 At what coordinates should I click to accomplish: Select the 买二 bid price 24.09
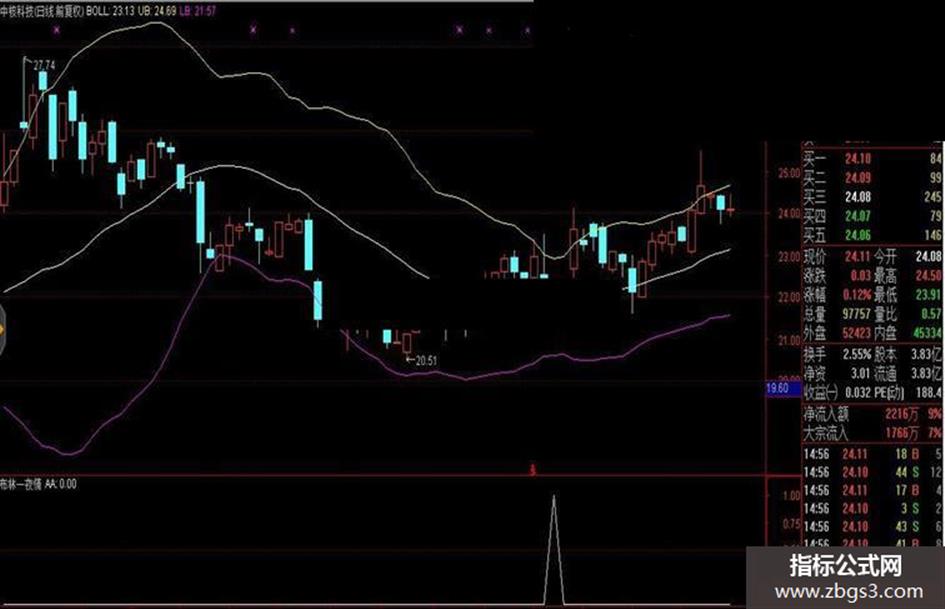click(858, 178)
